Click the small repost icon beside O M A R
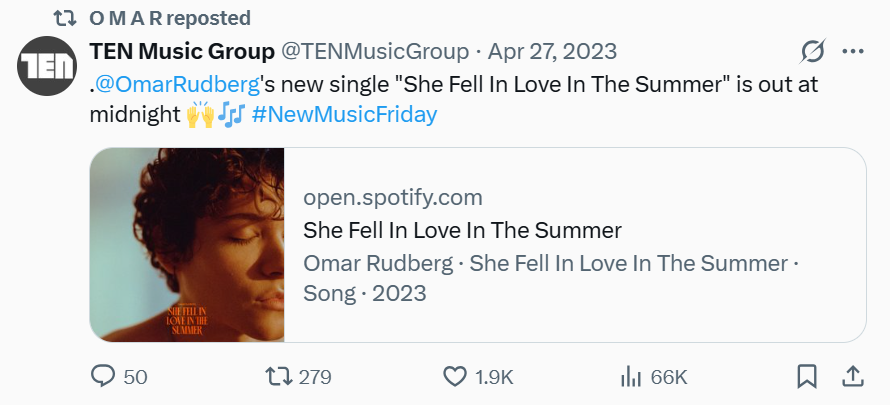Image resolution: width=890 pixels, height=405 pixels. click(65, 18)
